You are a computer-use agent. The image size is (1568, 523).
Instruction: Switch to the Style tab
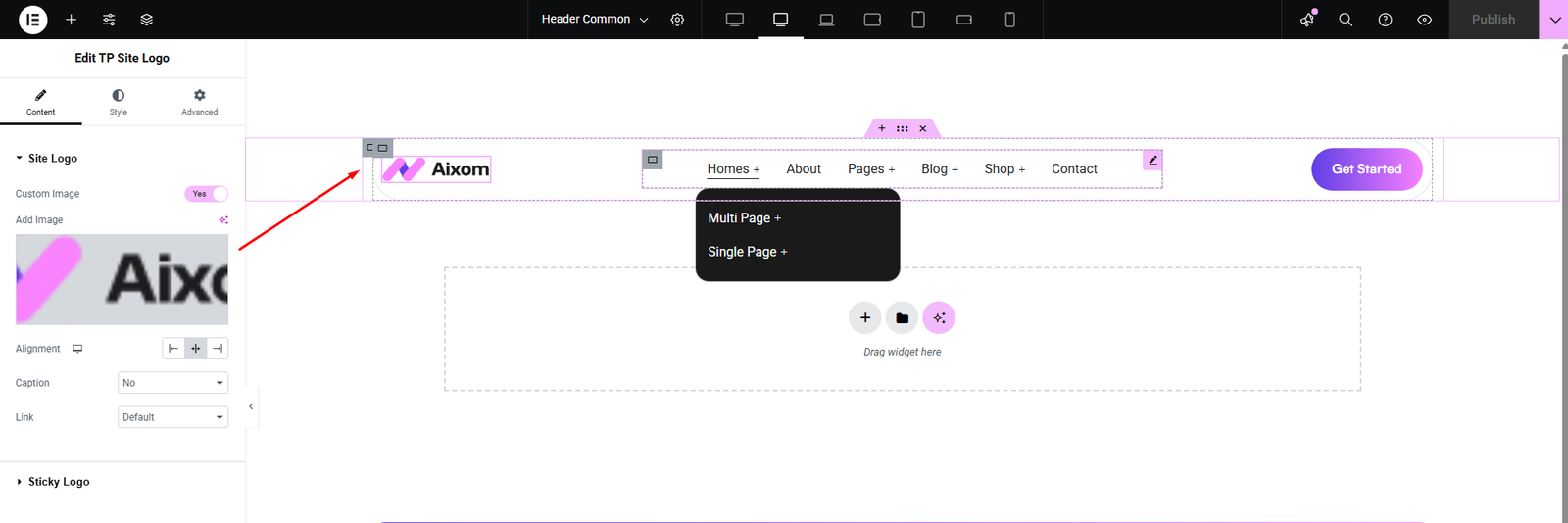[x=118, y=101]
